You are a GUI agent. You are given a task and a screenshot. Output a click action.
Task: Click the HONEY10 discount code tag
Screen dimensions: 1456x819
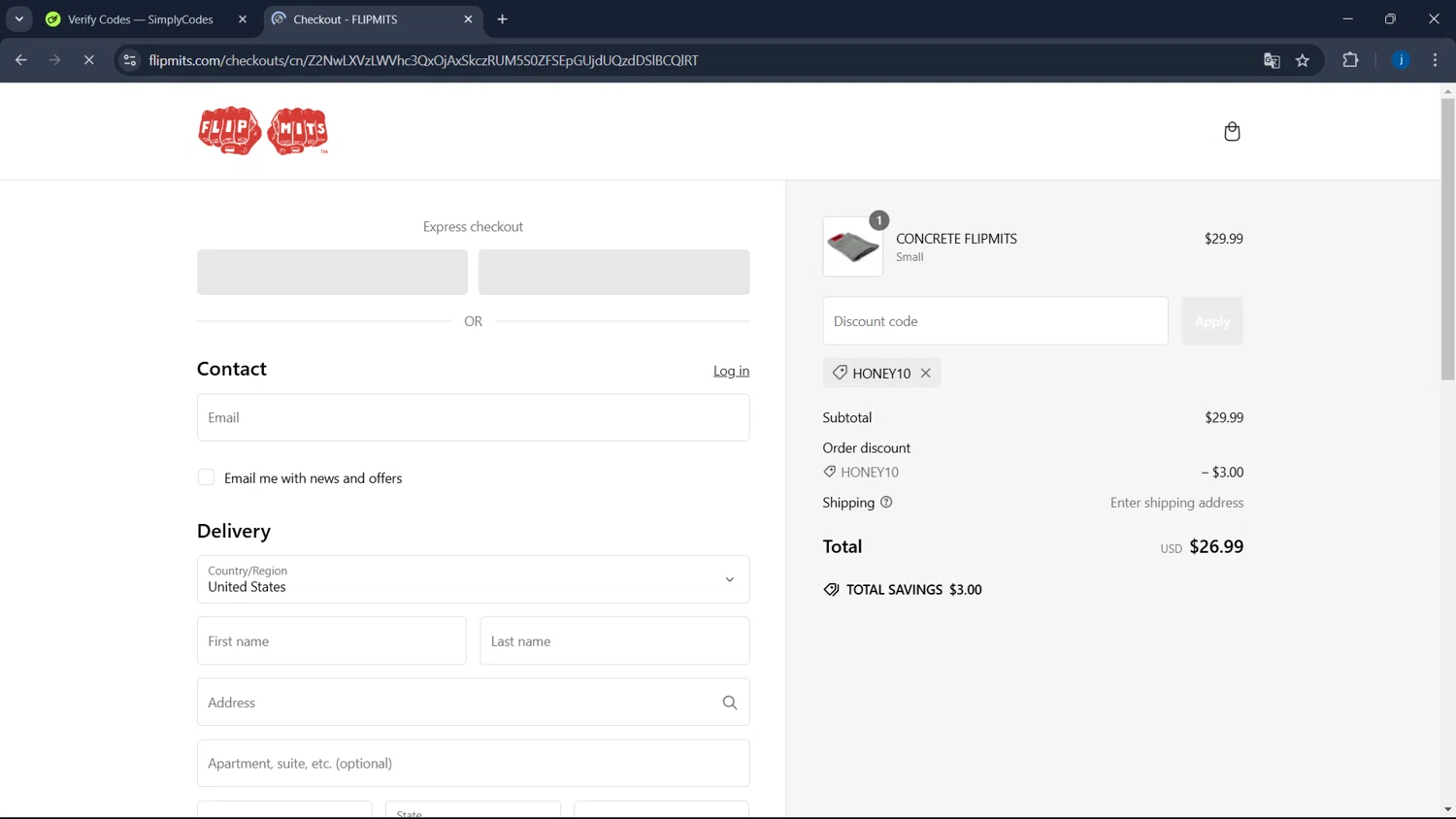881,373
